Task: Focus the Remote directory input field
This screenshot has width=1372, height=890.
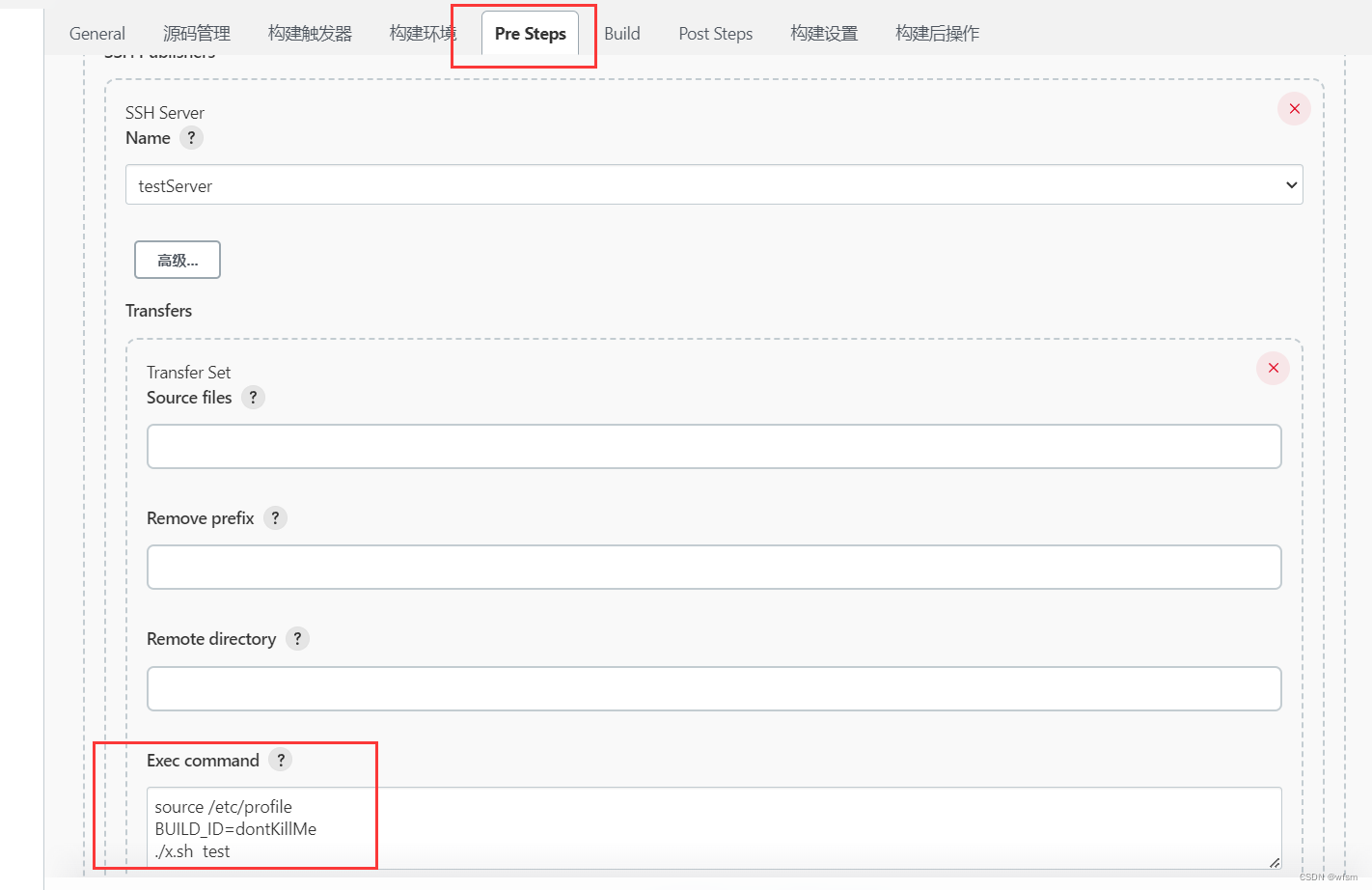Action: coord(714,689)
